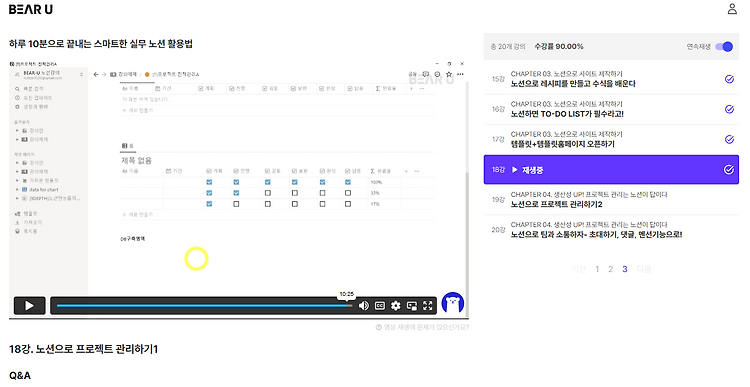
Task: Mute the video with the speaker icon
Action: (364, 306)
